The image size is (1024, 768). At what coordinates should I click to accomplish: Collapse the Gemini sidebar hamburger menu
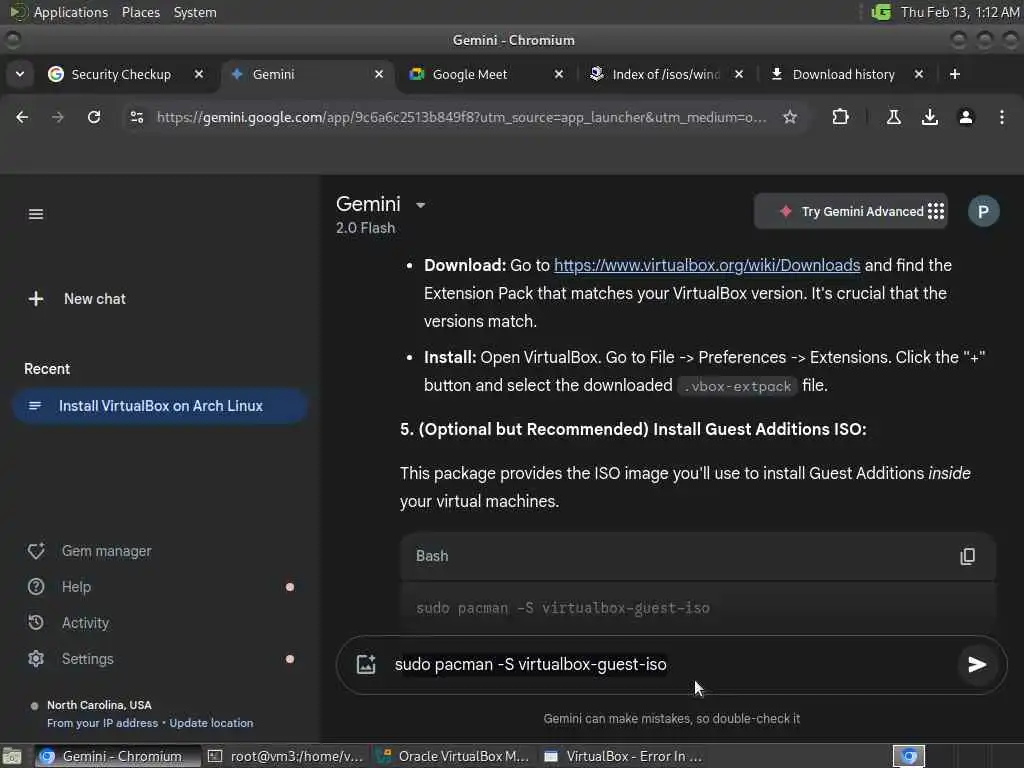36,214
